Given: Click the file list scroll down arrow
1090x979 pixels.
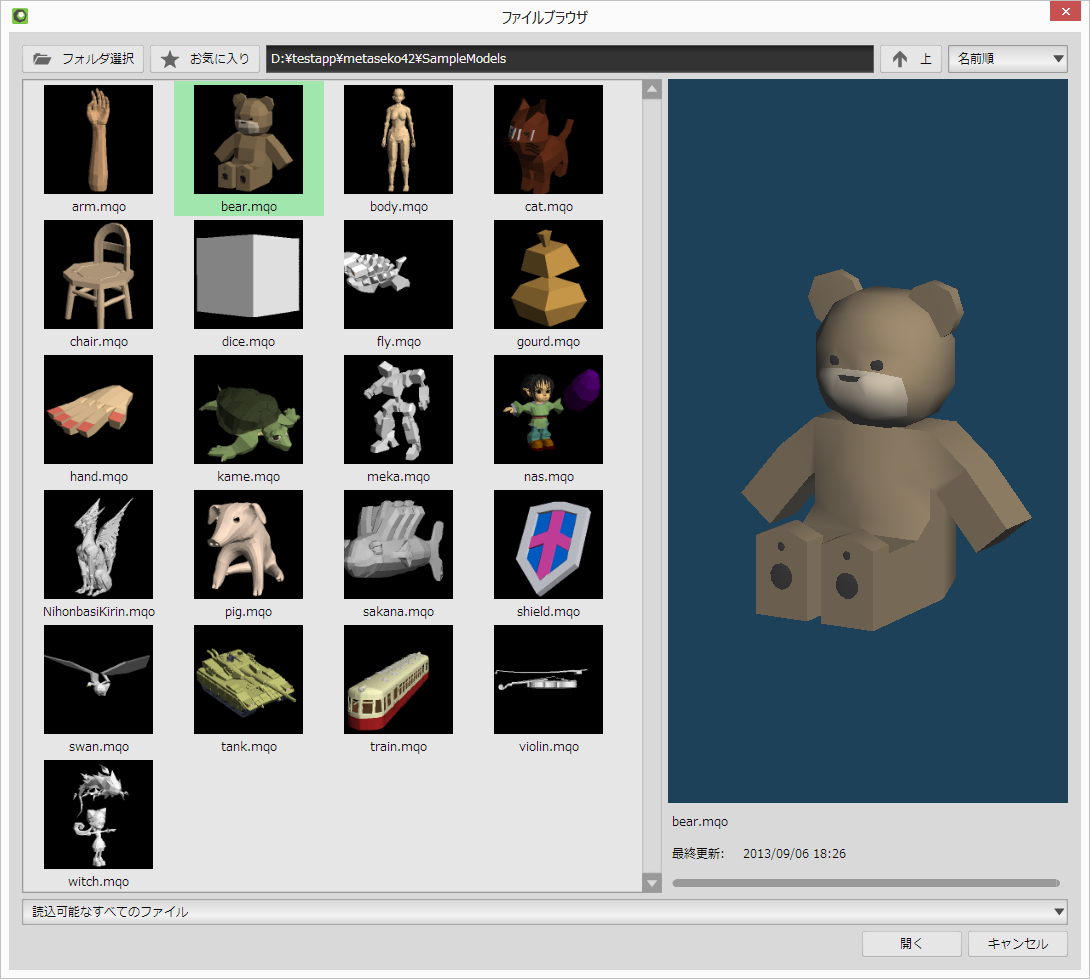Looking at the screenshot, I should [x=652, y=883].
